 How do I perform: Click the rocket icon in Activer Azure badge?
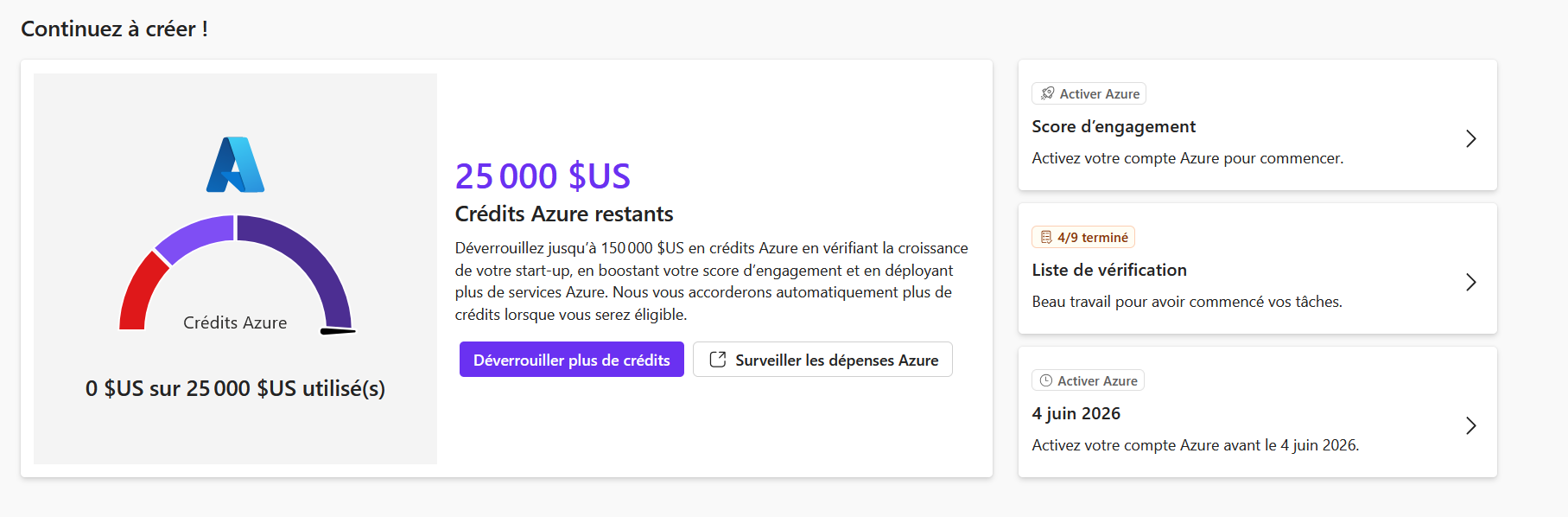tap(1047, 93)
